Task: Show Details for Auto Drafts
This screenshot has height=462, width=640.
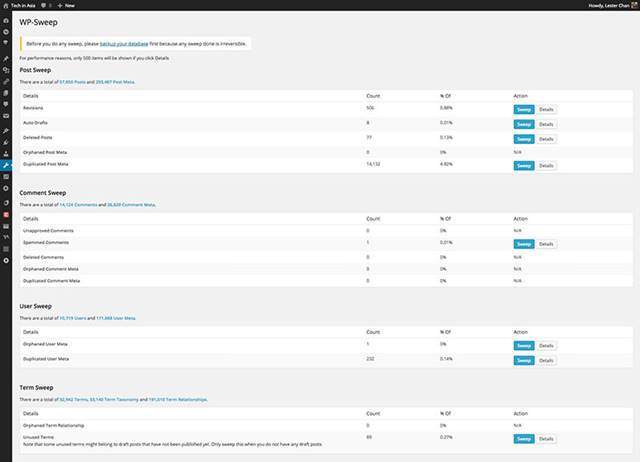Action: coord(546,124)
